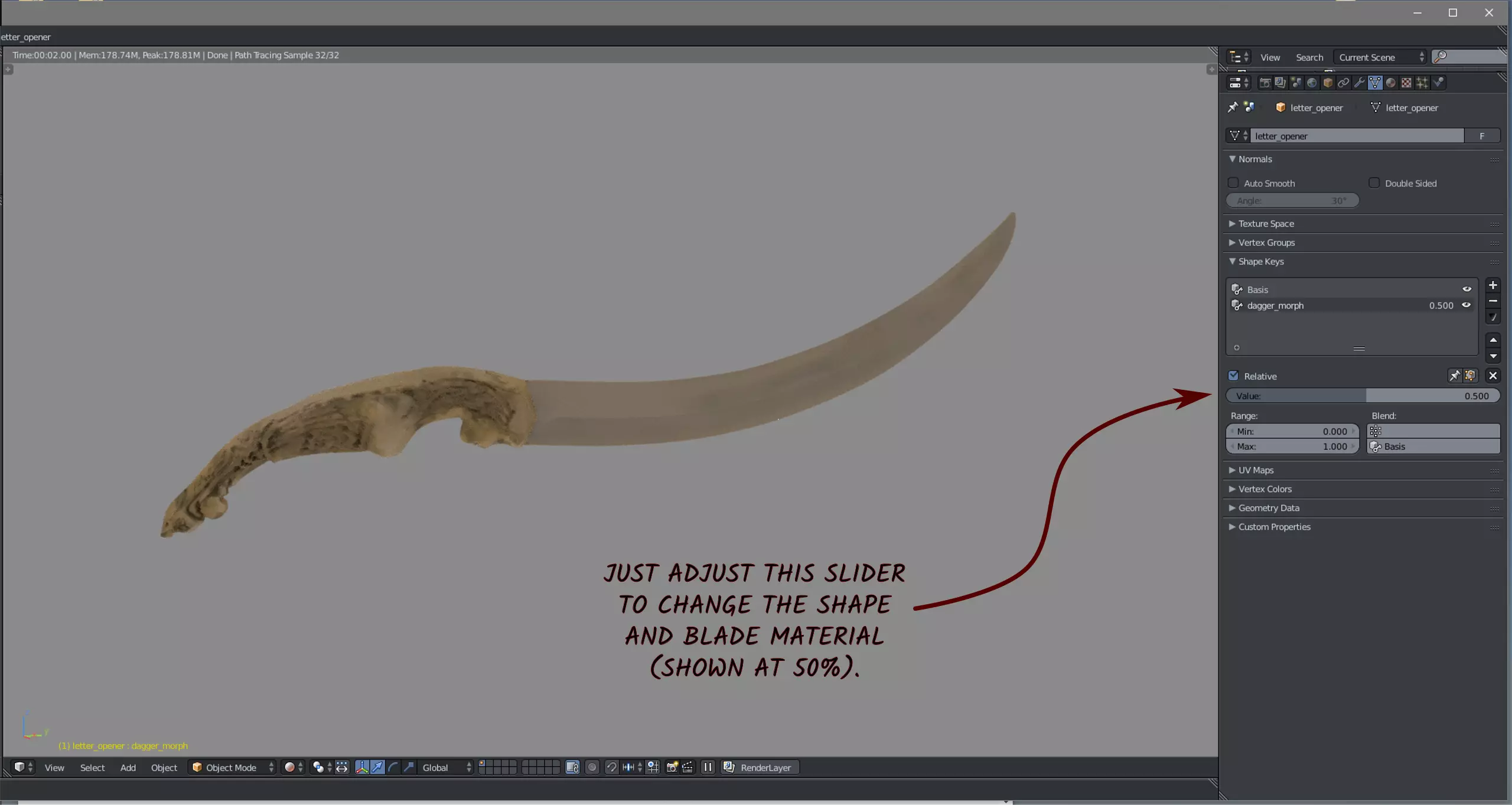Toggle shape key edit mode icon
This screenshot has height=805, width=1512.
pyautogui.click(x=1470, y=376)
